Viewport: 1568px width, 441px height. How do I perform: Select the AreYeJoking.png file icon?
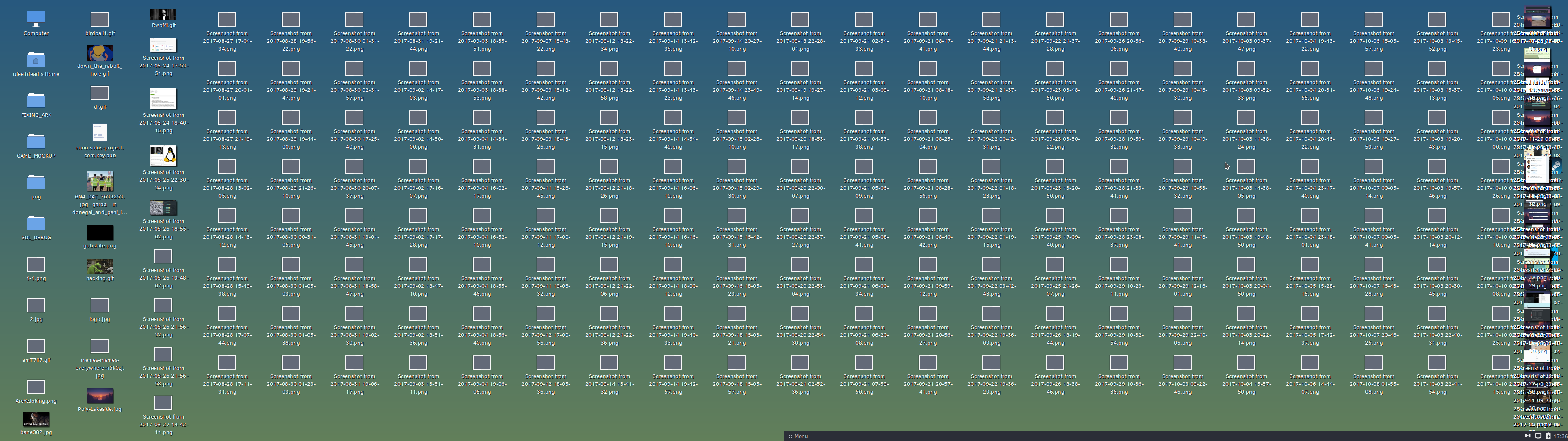[36, 387]
